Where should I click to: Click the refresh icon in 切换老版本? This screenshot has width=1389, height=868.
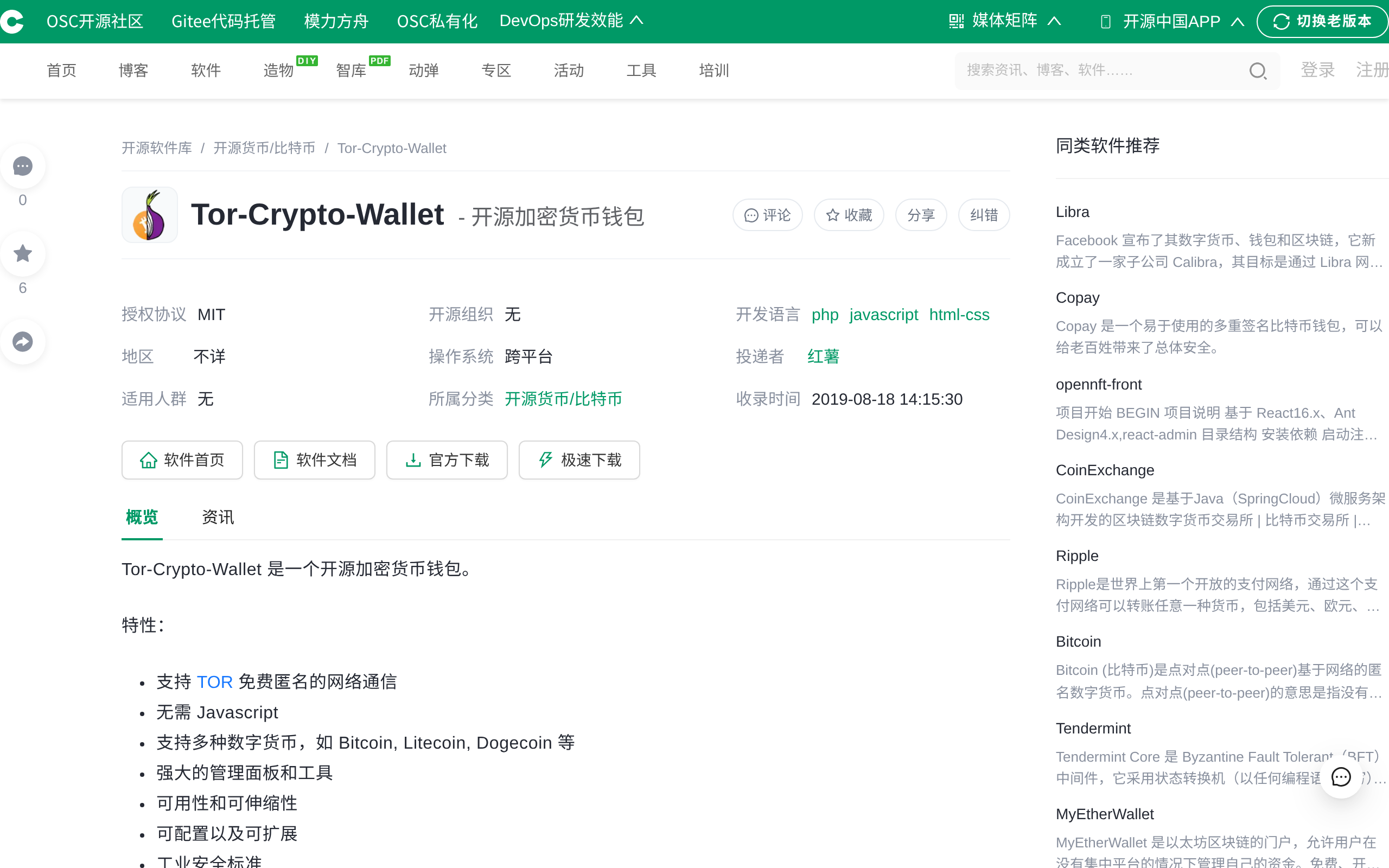1281,22
